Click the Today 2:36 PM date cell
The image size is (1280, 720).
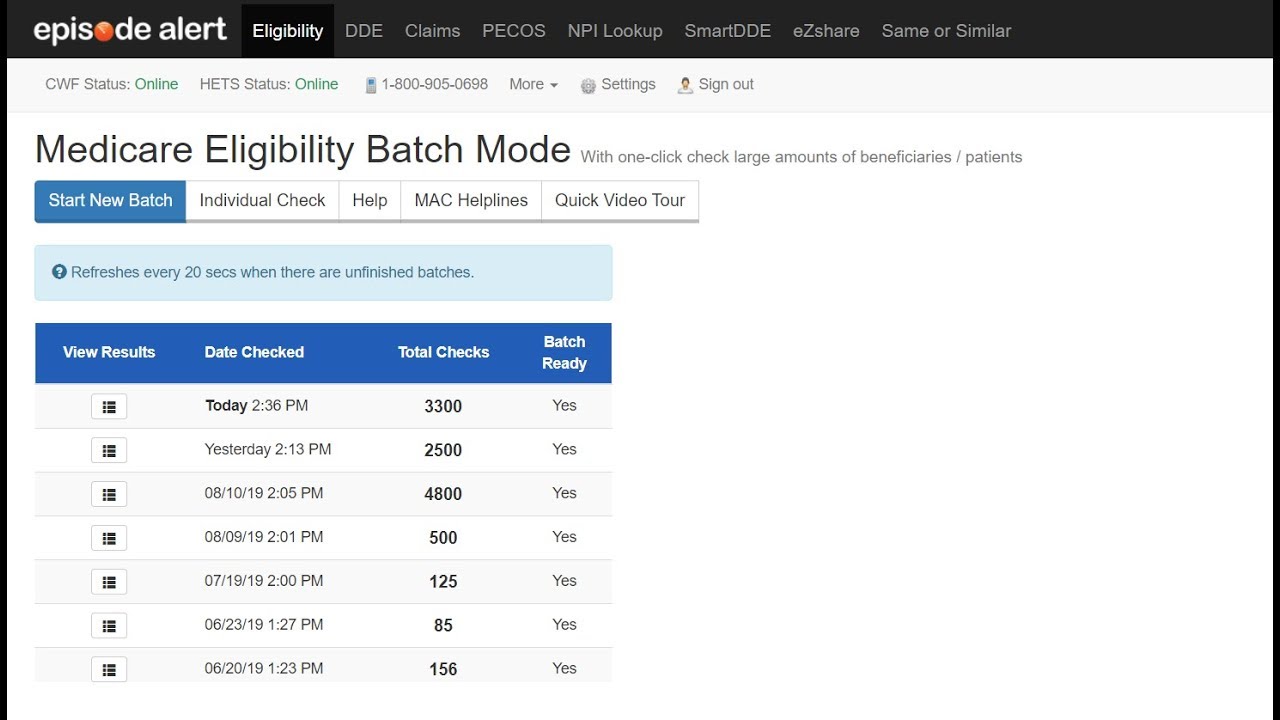(x=256, y=405)
